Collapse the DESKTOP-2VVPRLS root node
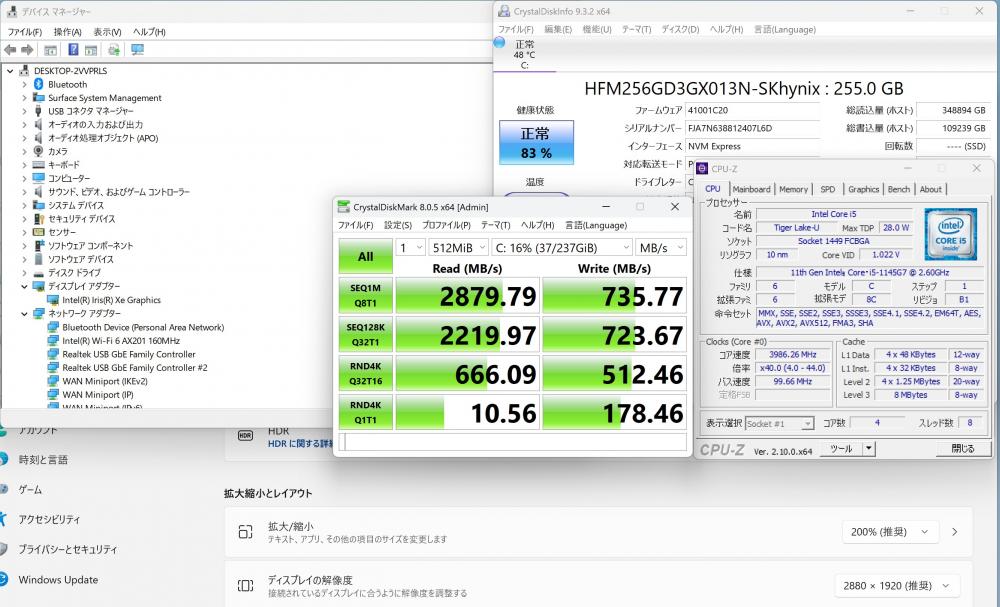Viewport: 1000px width, 607px height. (10, 71)
